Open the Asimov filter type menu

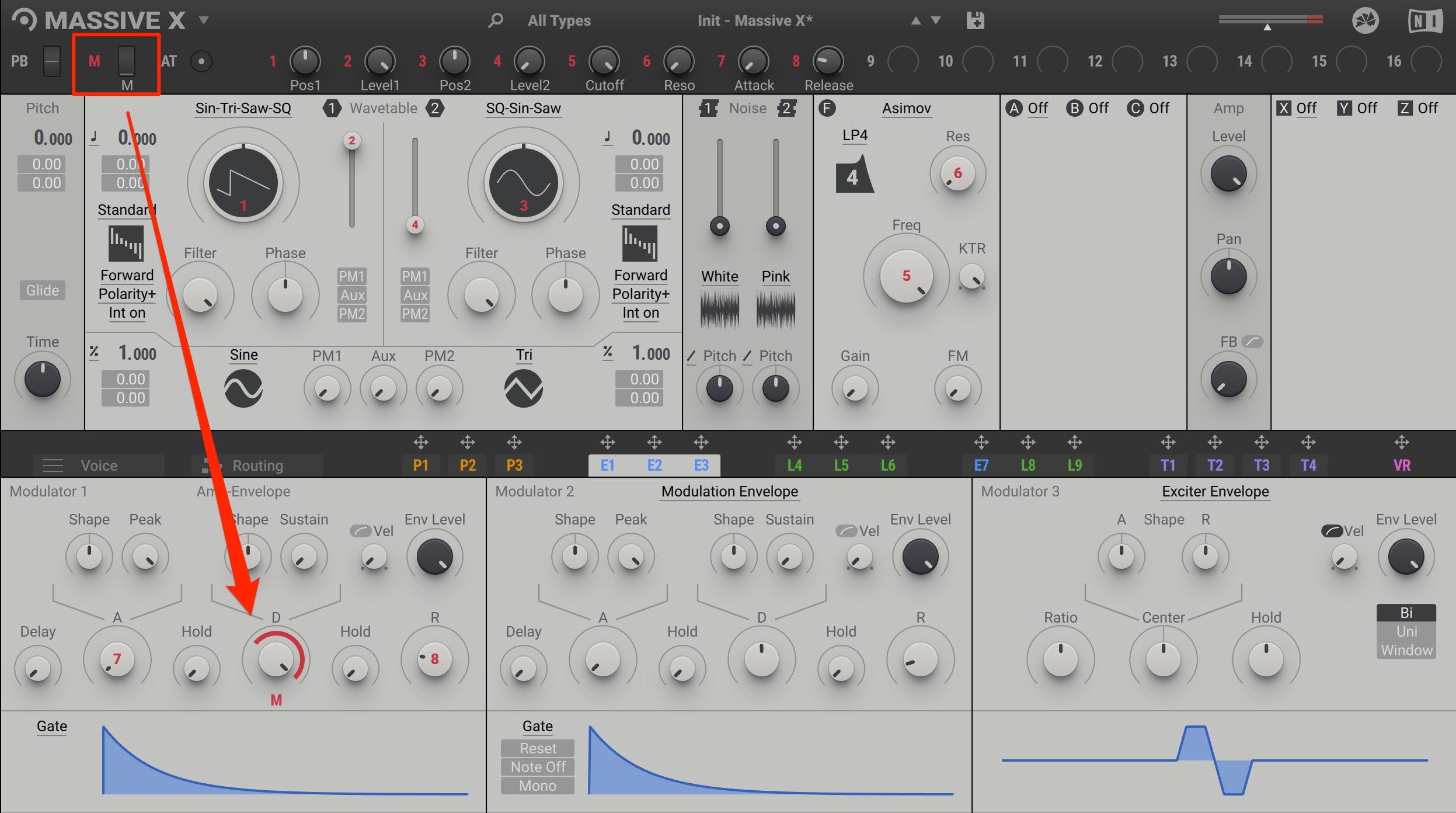pyautogui.click(x=906, y=109)
